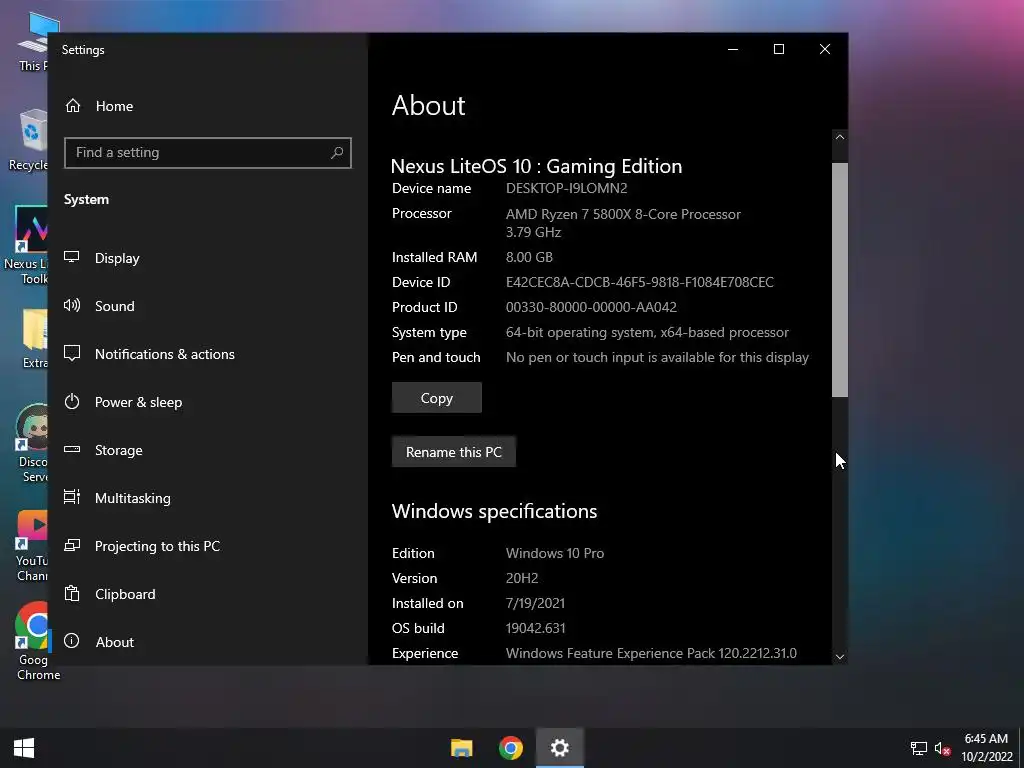
Task: Click the Settings gear taskbar icon
Action: pos(560,748)
